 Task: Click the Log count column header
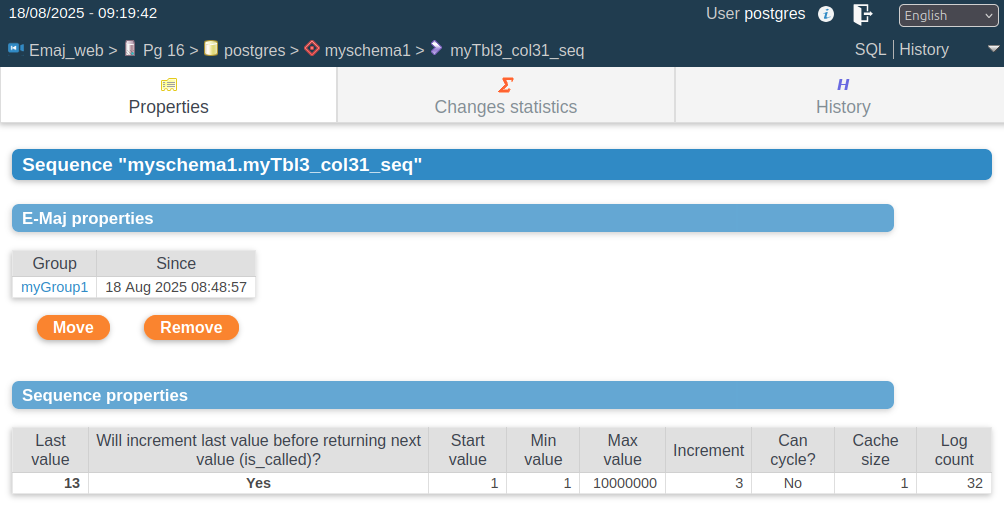[x=954, y=450]
